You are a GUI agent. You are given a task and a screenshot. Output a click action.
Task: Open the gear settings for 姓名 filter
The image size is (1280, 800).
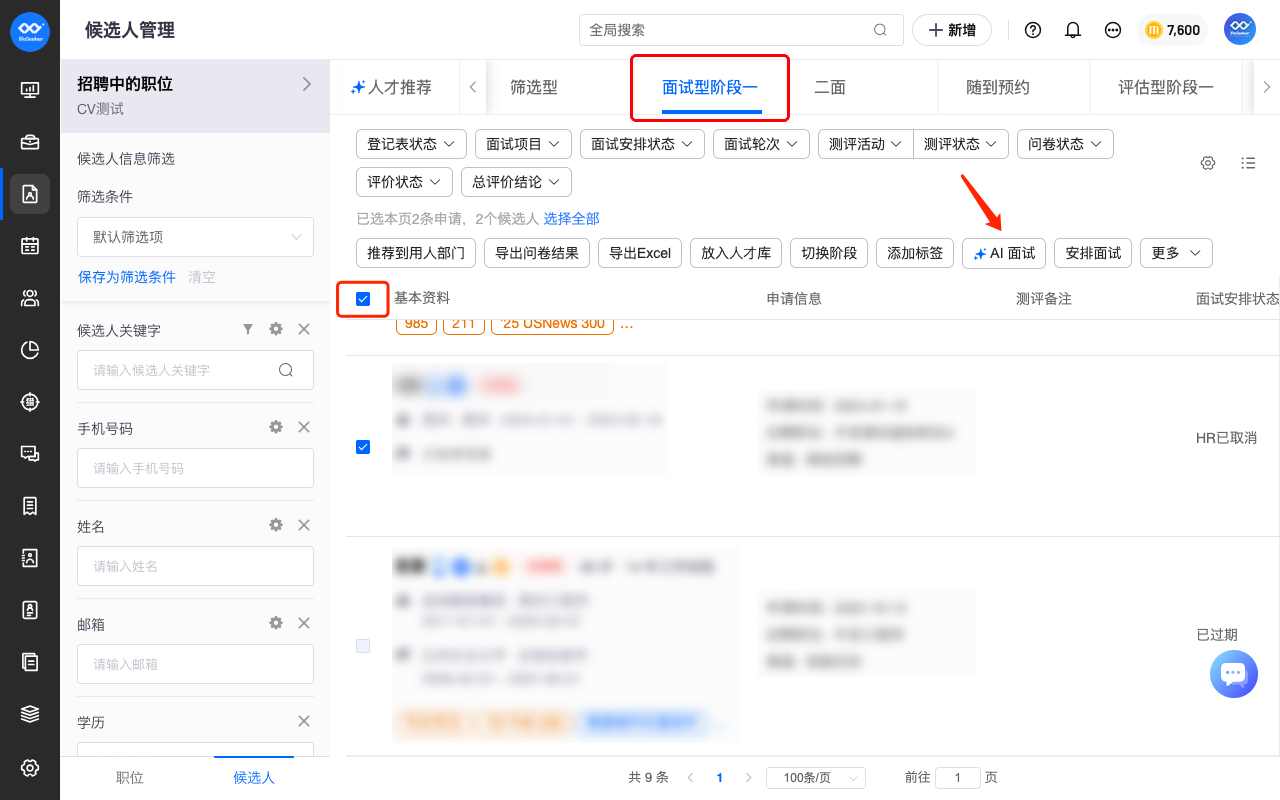pyautogui.click(x=276, y=525)
